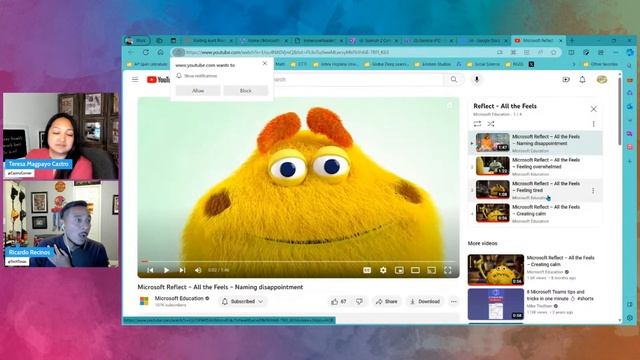Click the YouTube search magnifier button

coord(454,79)
